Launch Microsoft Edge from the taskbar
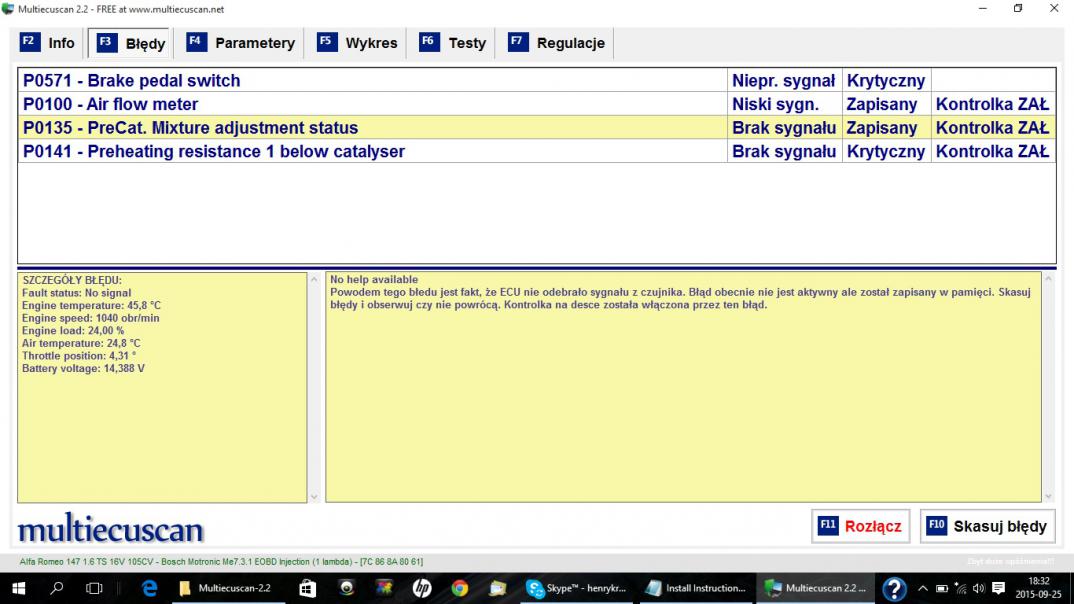 coord(149,588)
